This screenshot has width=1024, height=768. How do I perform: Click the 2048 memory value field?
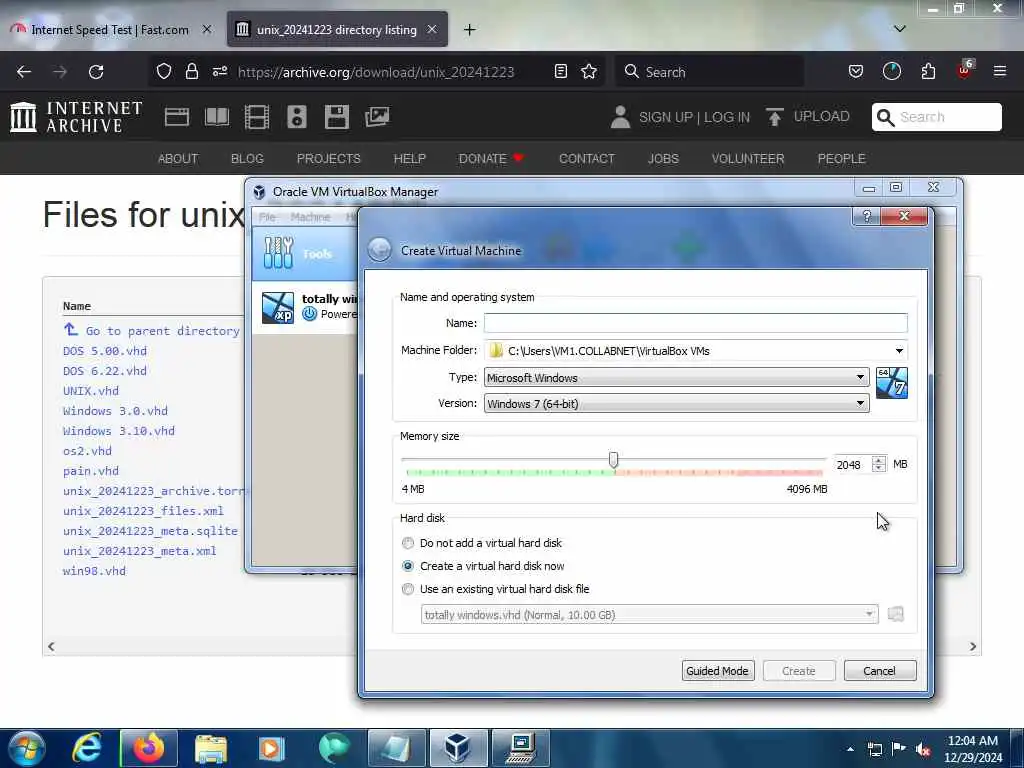[852, 464]
